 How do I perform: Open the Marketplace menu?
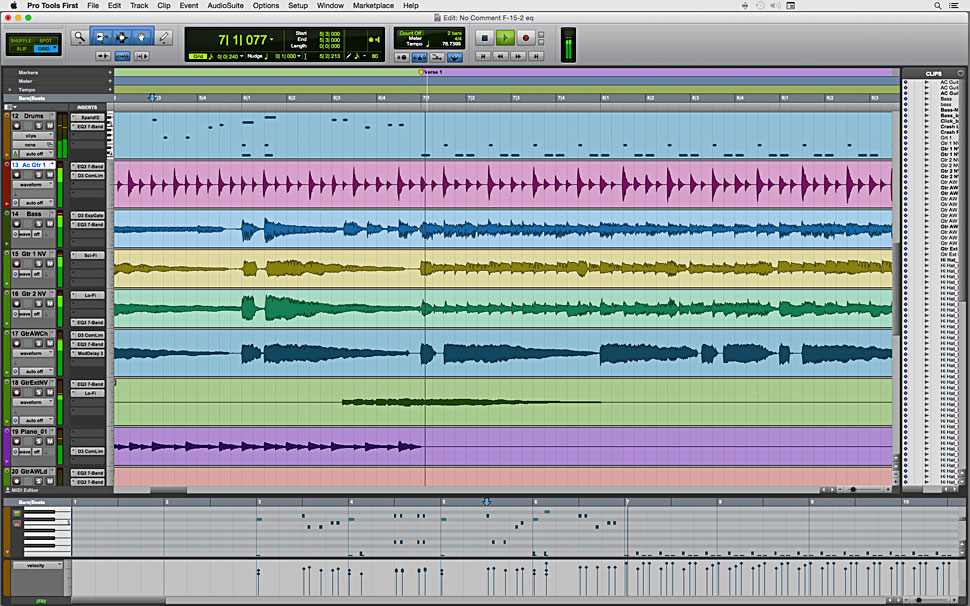[373, 6]
